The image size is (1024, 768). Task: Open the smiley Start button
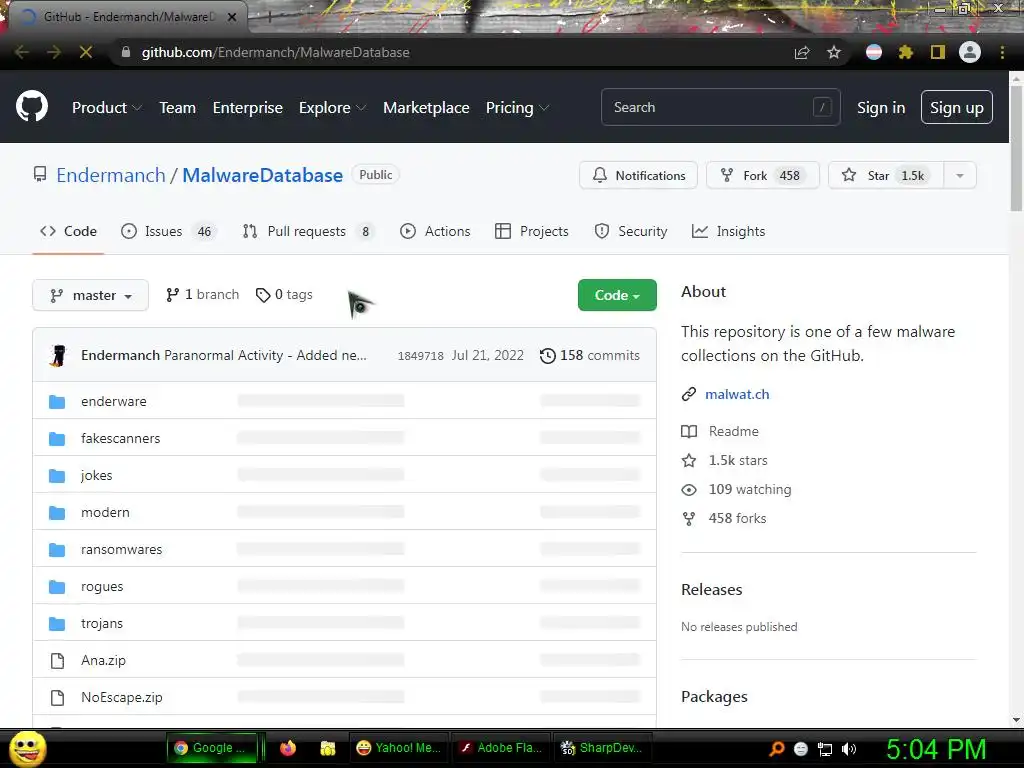(28, 748)
